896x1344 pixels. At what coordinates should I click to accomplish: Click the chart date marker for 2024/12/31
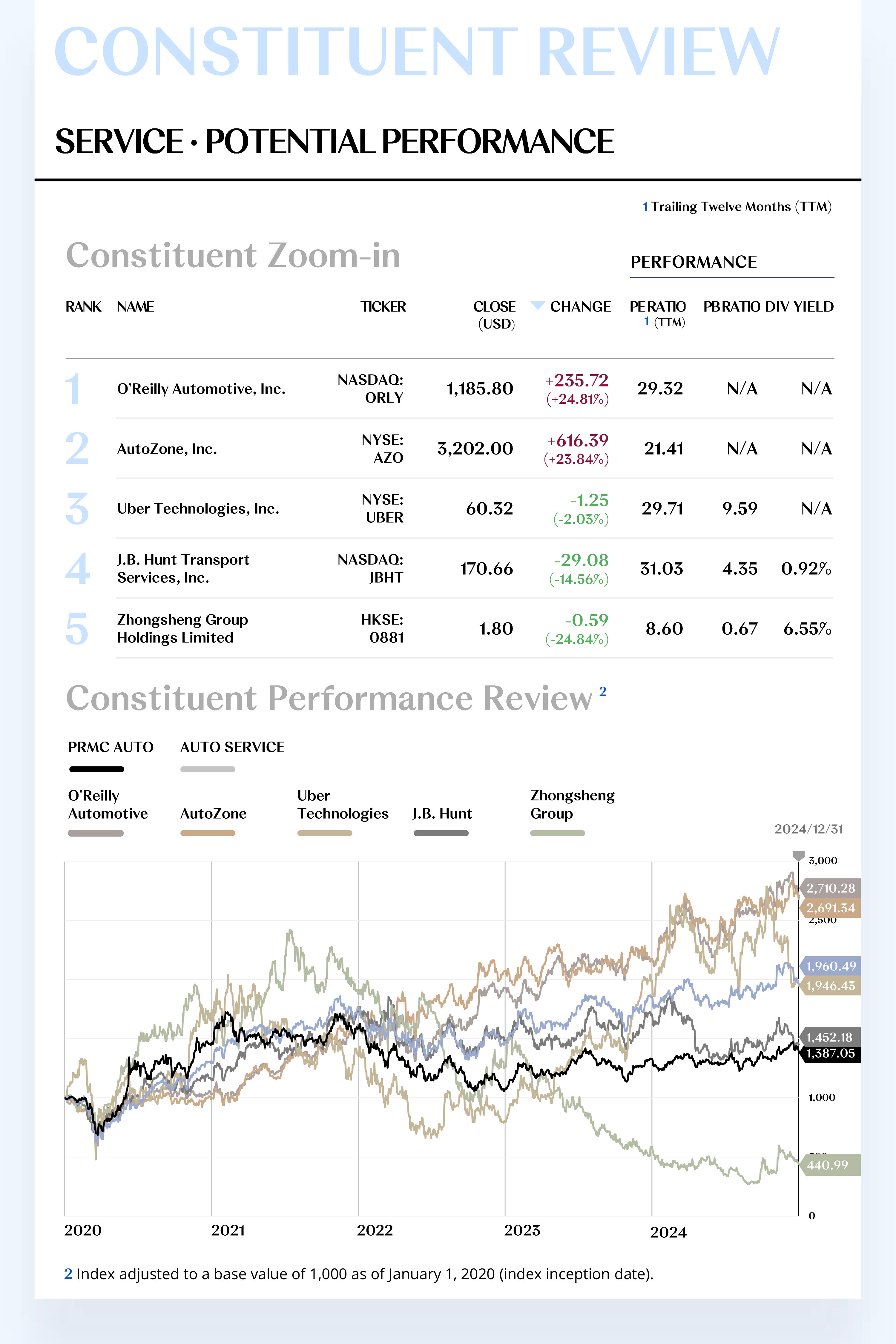[x=798, y=855]
